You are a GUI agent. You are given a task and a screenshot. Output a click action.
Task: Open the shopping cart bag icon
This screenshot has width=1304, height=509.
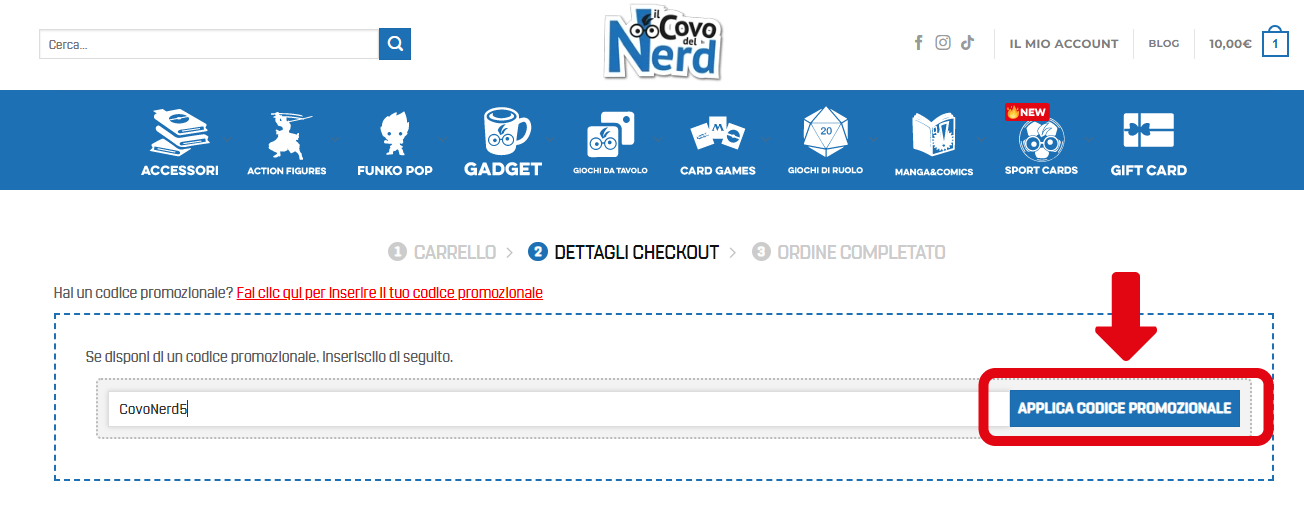1275,43
